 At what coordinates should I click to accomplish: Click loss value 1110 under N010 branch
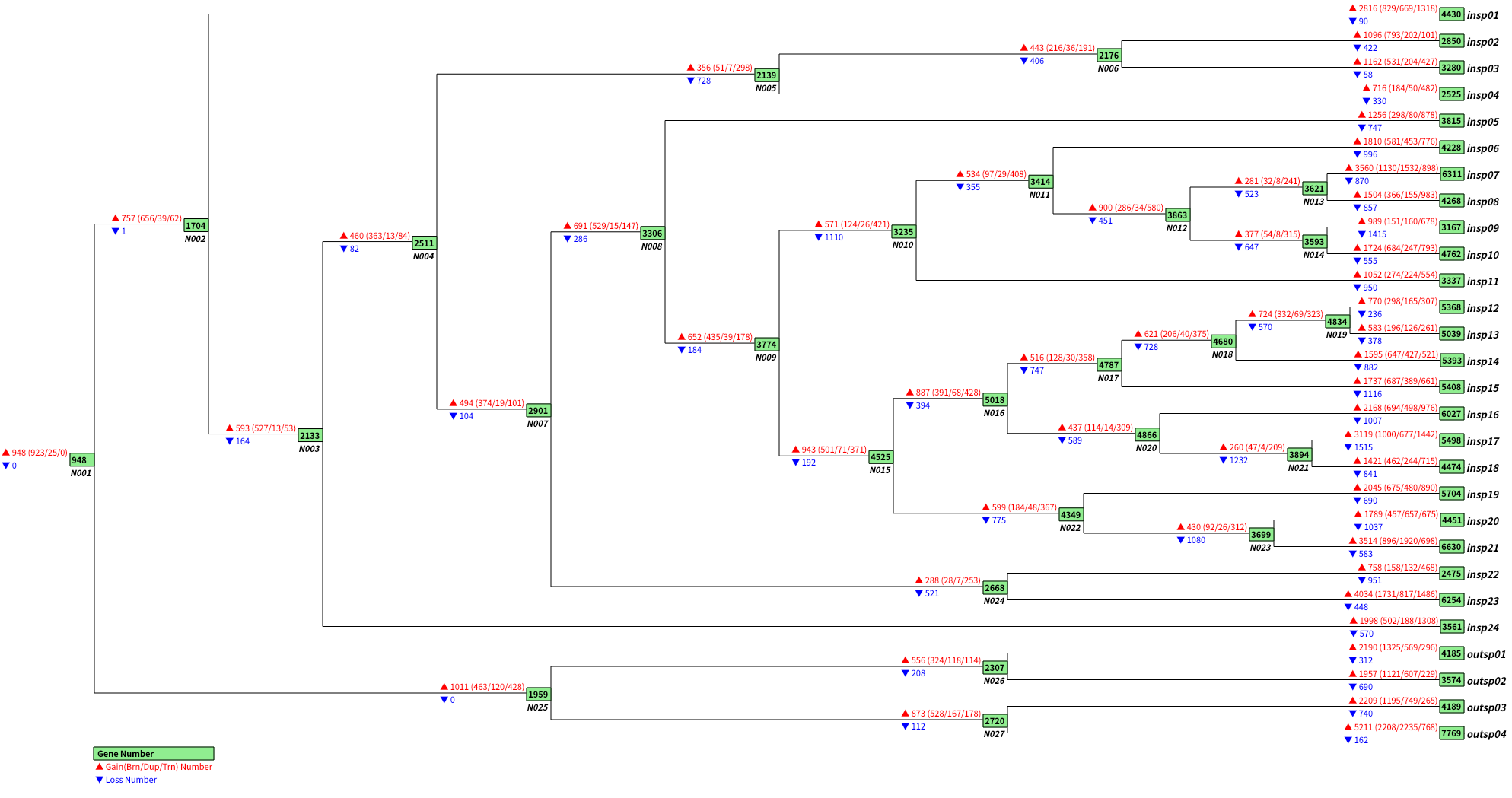tap(834, 237)
